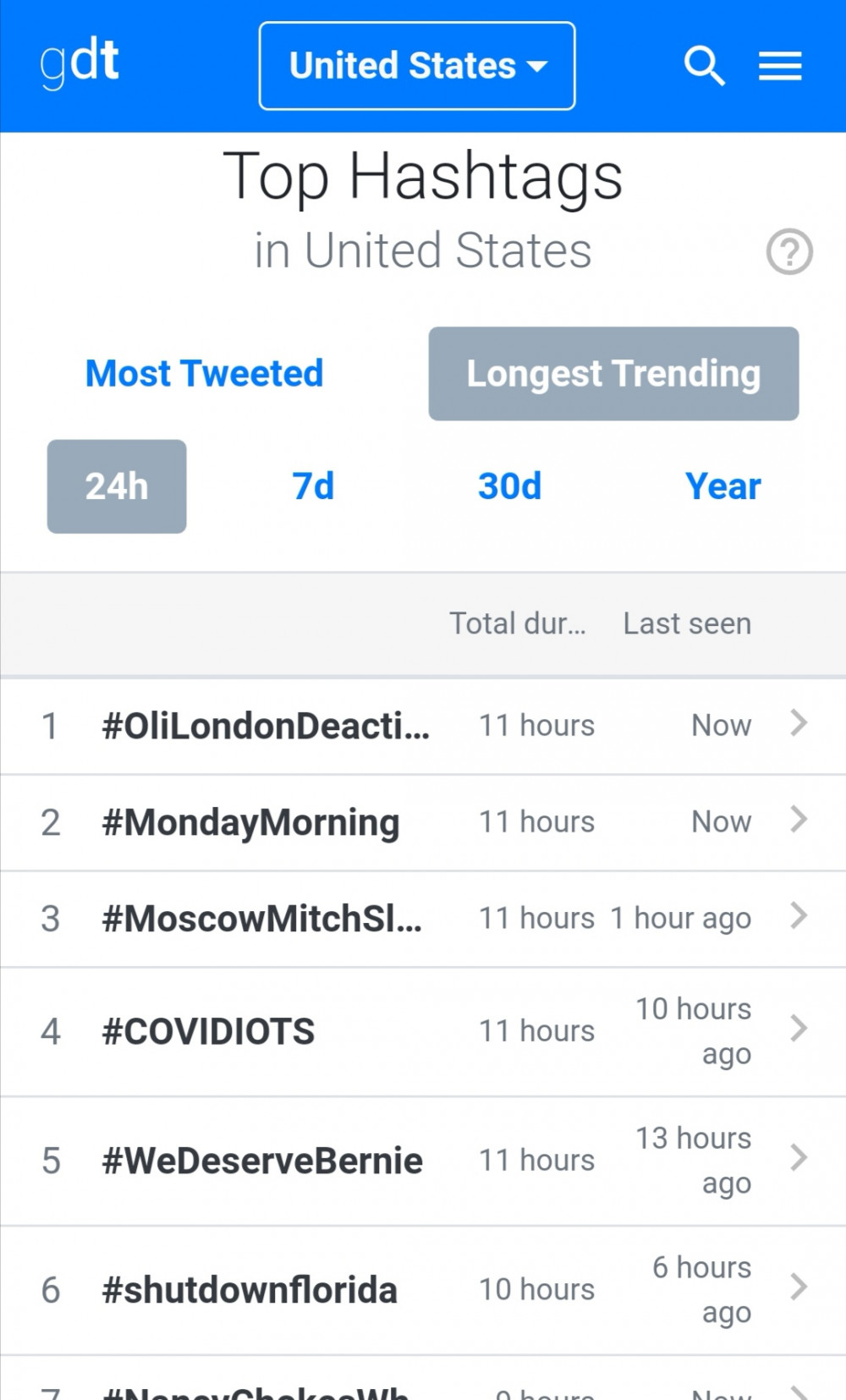Viewport: 846px width, 1400px height.
Task: Select the 24h time range
Action: (117, 486)
